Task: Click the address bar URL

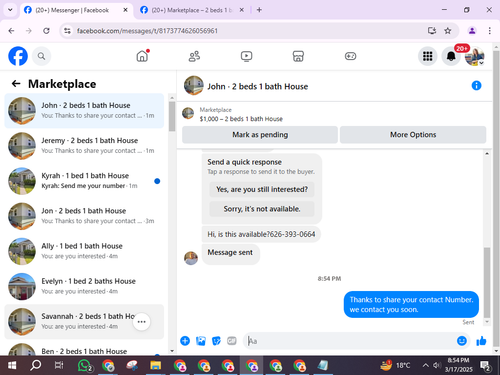Action: 147,31
